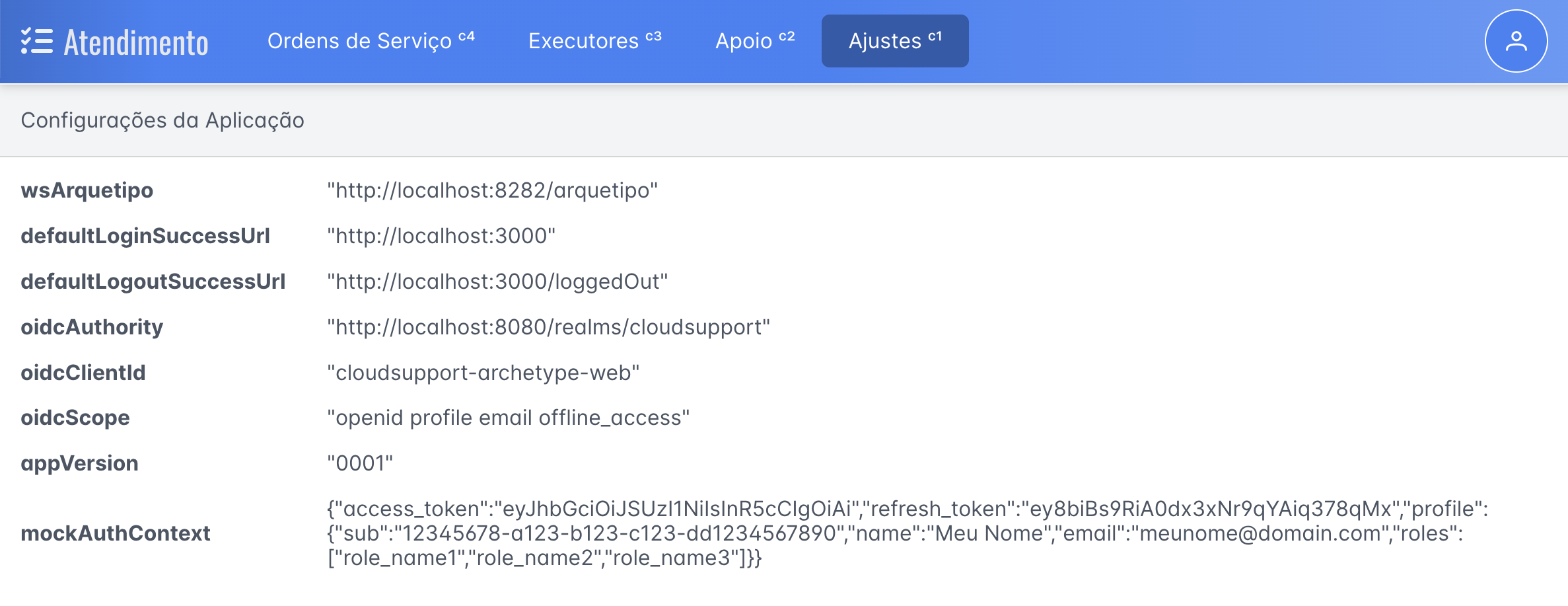Switch to the Executores tab

595,41
